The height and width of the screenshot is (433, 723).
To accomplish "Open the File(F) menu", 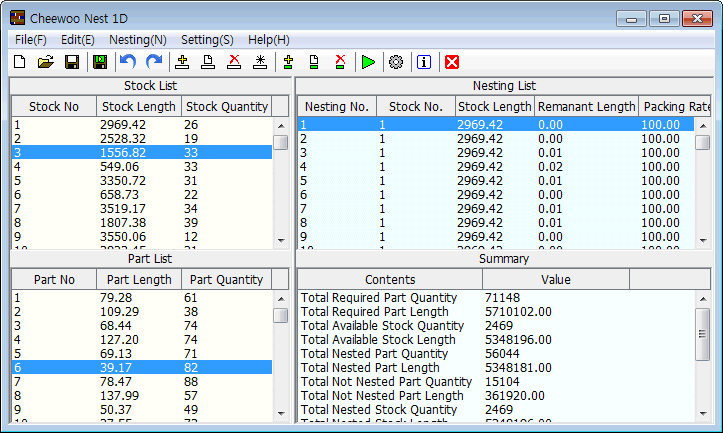I will [x=30, y=40].
